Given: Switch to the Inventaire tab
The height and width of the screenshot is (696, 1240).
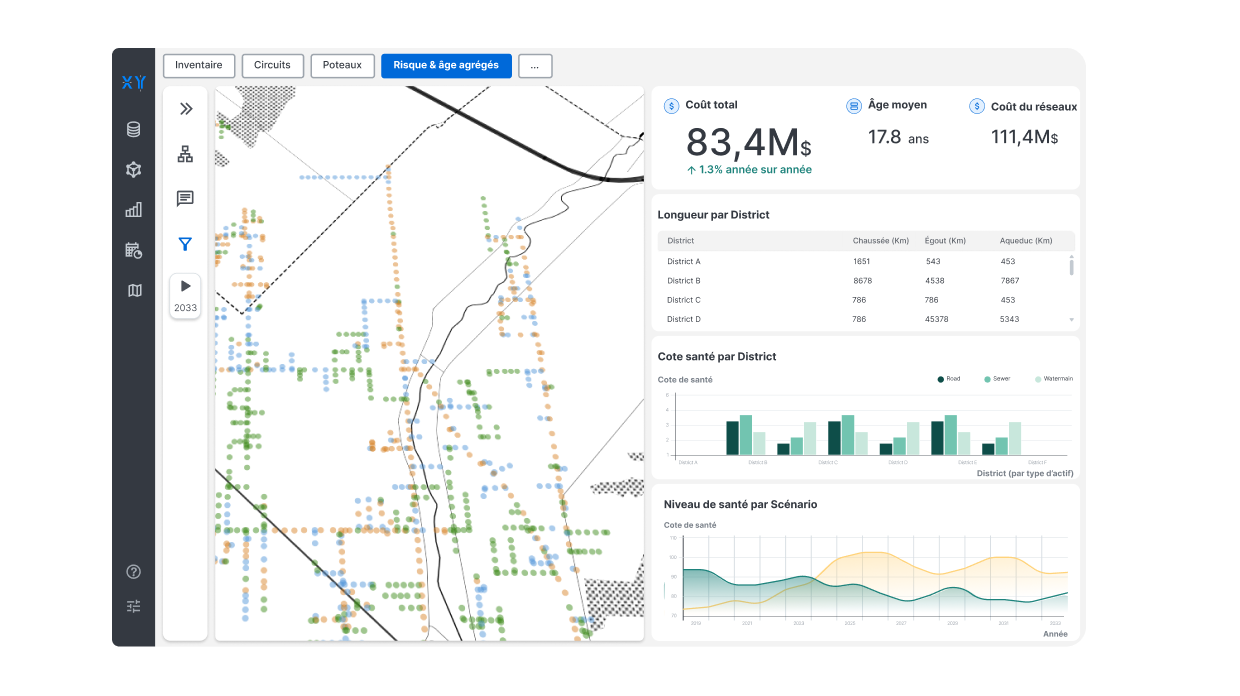Looking at the screenshot, I should coord(199,66).
